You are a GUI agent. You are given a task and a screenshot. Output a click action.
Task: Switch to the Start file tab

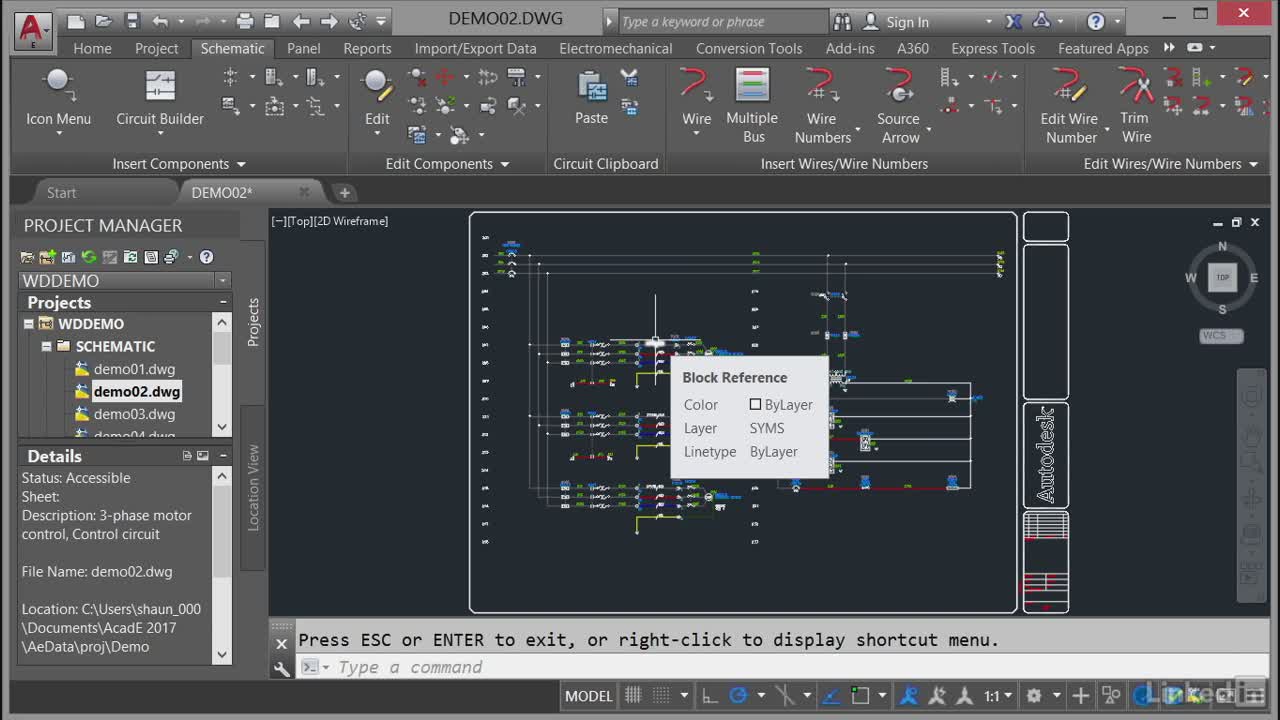[x=61, y=192]
